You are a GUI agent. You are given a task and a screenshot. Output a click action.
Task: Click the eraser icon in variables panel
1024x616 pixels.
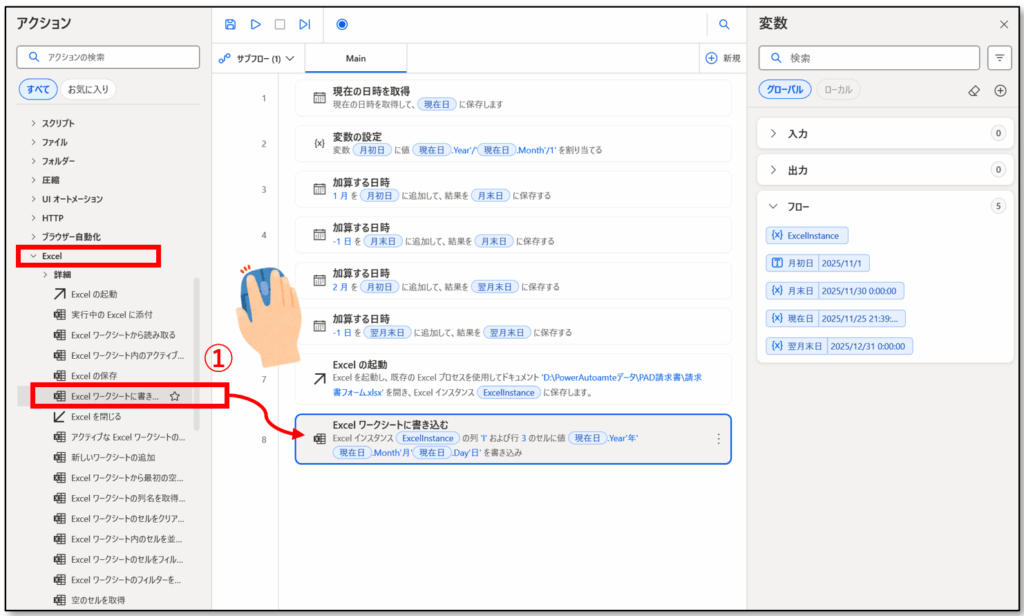click(974, 90)
